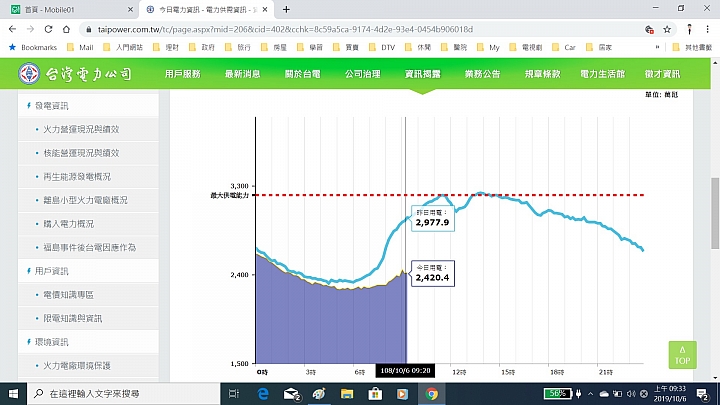The image size is (720, 405).
Task: Close the Mobile01 tab
Action: (130, 9)
